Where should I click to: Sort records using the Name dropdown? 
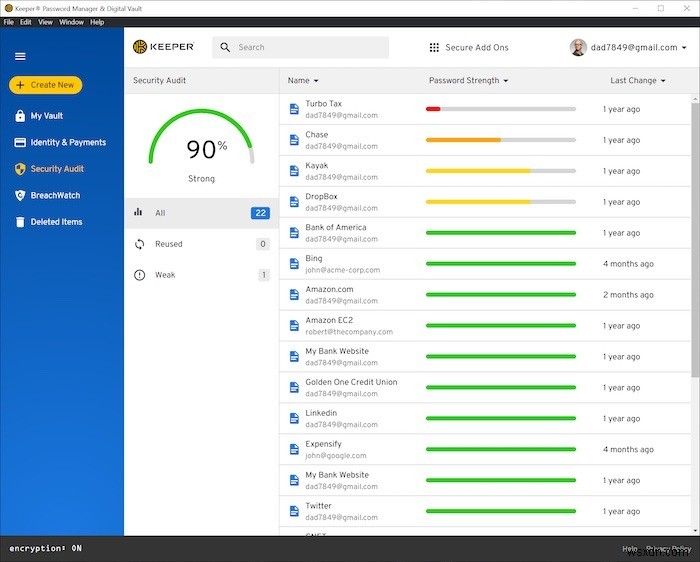pos(303,80)
